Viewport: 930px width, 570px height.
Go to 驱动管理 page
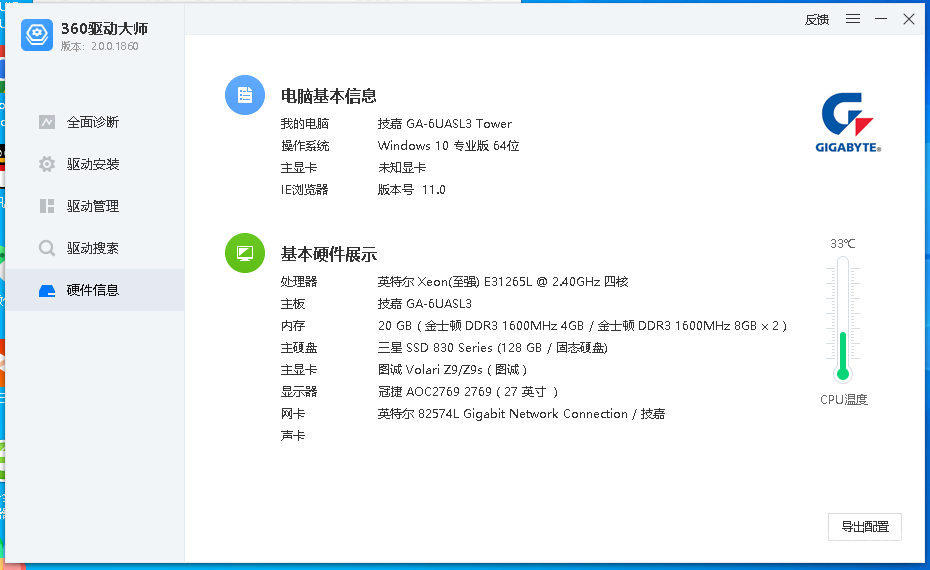[x=93, y=206]
